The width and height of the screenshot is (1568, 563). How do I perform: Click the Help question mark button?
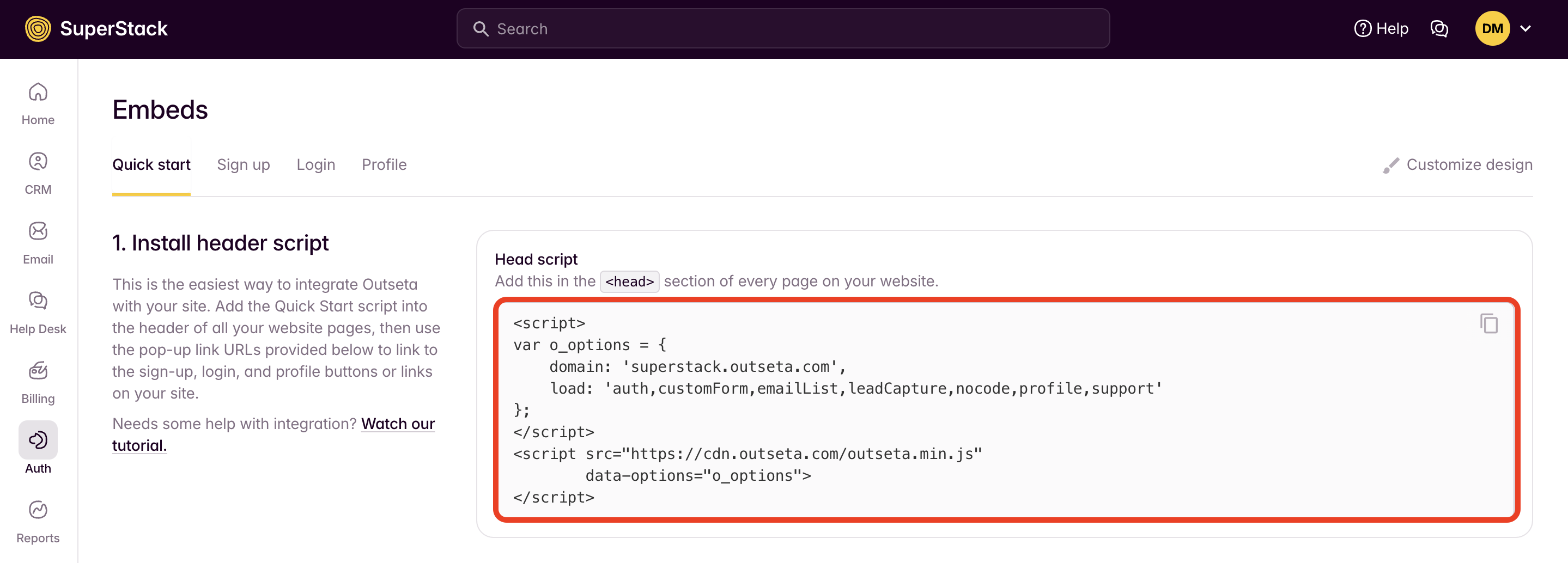tap(1381, 29)
